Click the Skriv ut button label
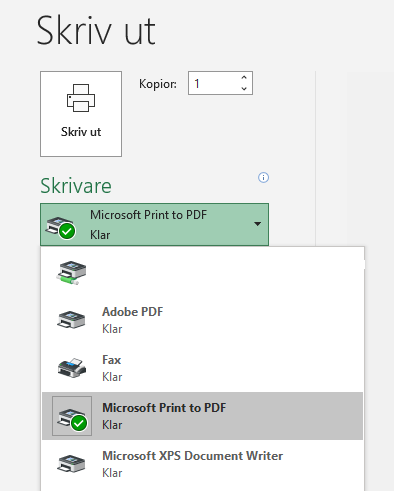 point(81,132)
